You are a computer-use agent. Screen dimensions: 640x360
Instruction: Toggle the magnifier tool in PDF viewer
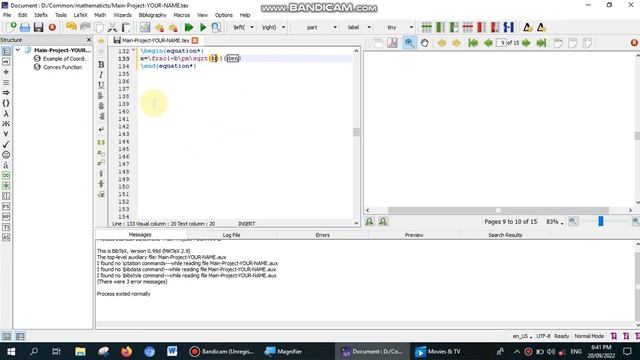[409, 43]
